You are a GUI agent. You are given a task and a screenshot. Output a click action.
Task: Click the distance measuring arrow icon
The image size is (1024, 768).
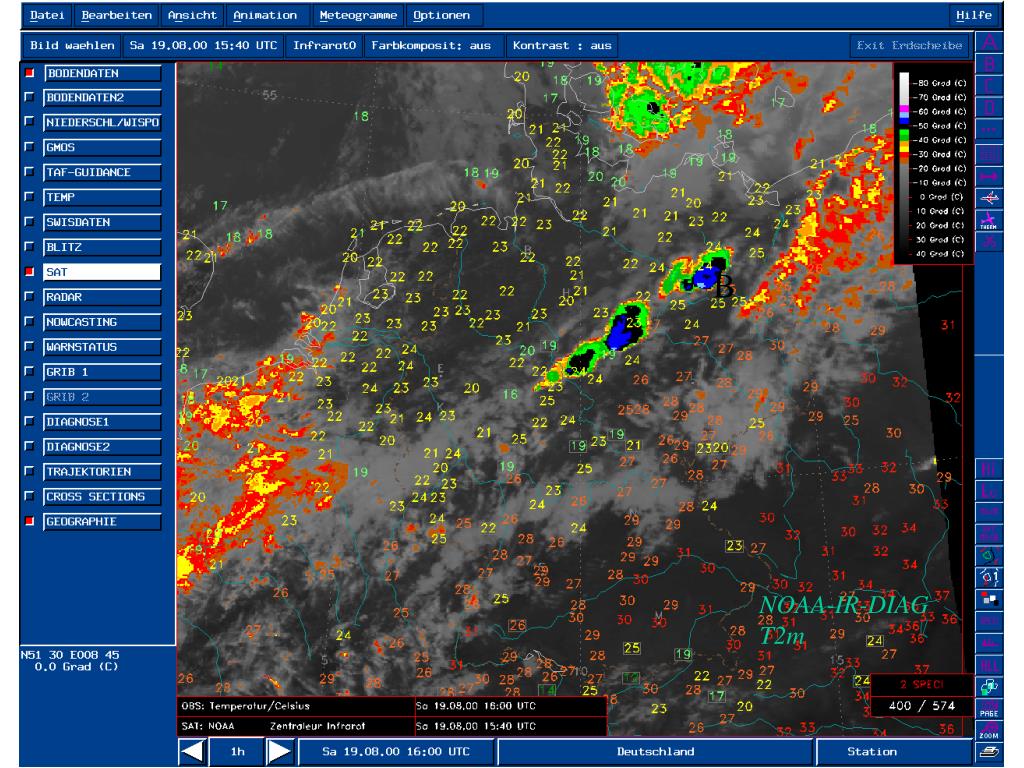989,176
